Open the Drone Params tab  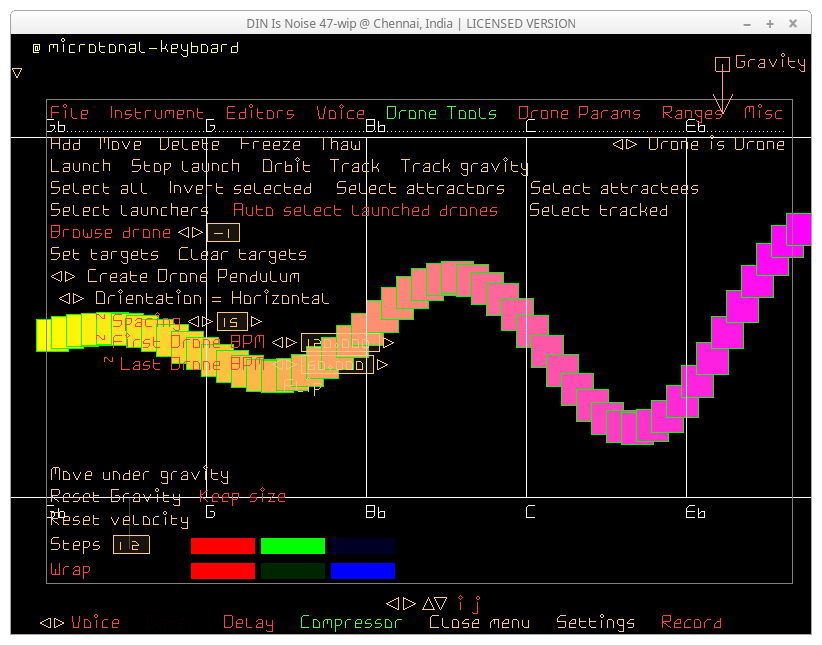579,113
